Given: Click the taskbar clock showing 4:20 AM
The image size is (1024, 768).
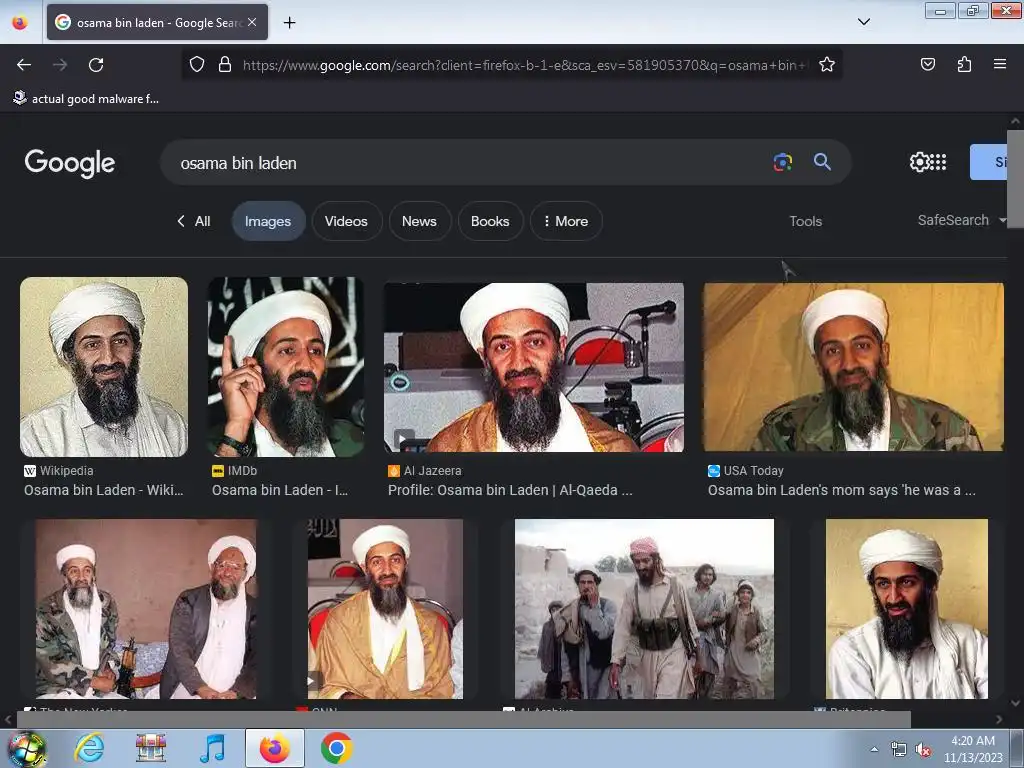Looking at the screenshot, I should (972, 749).
